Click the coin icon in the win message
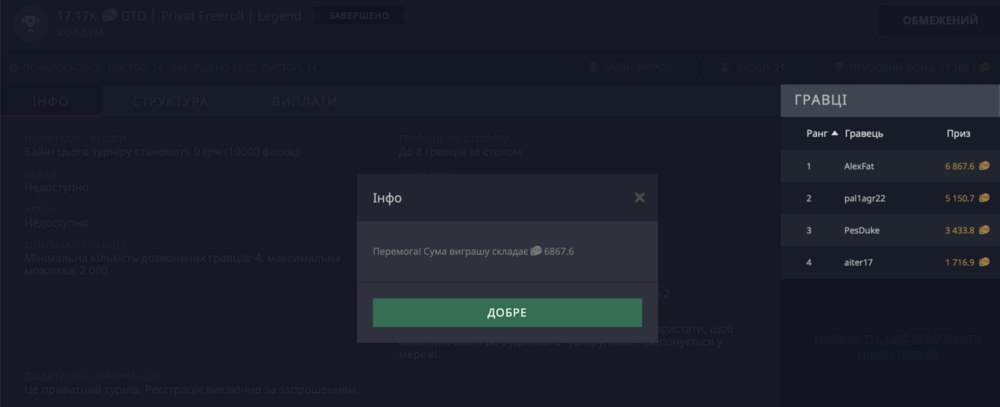Image resolution: width=1000 pixels, height=407 pixels. point(536,251)
